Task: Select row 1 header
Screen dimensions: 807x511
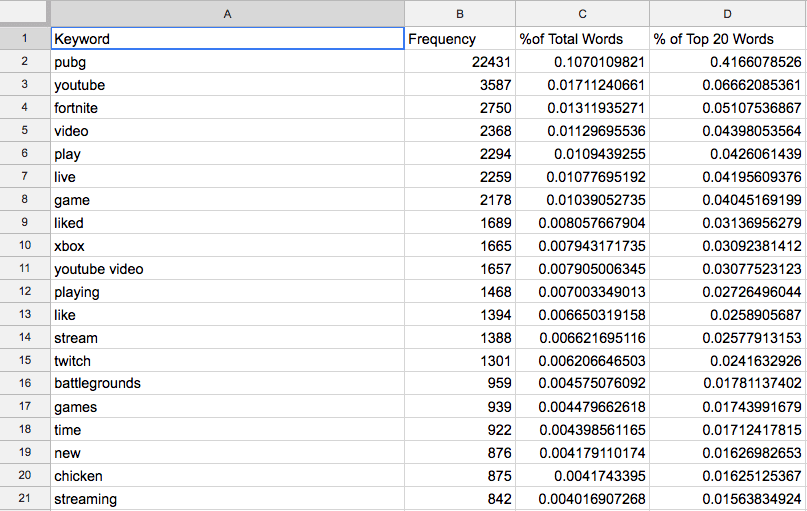Action: pyautogui.click(x=25, y=39)
